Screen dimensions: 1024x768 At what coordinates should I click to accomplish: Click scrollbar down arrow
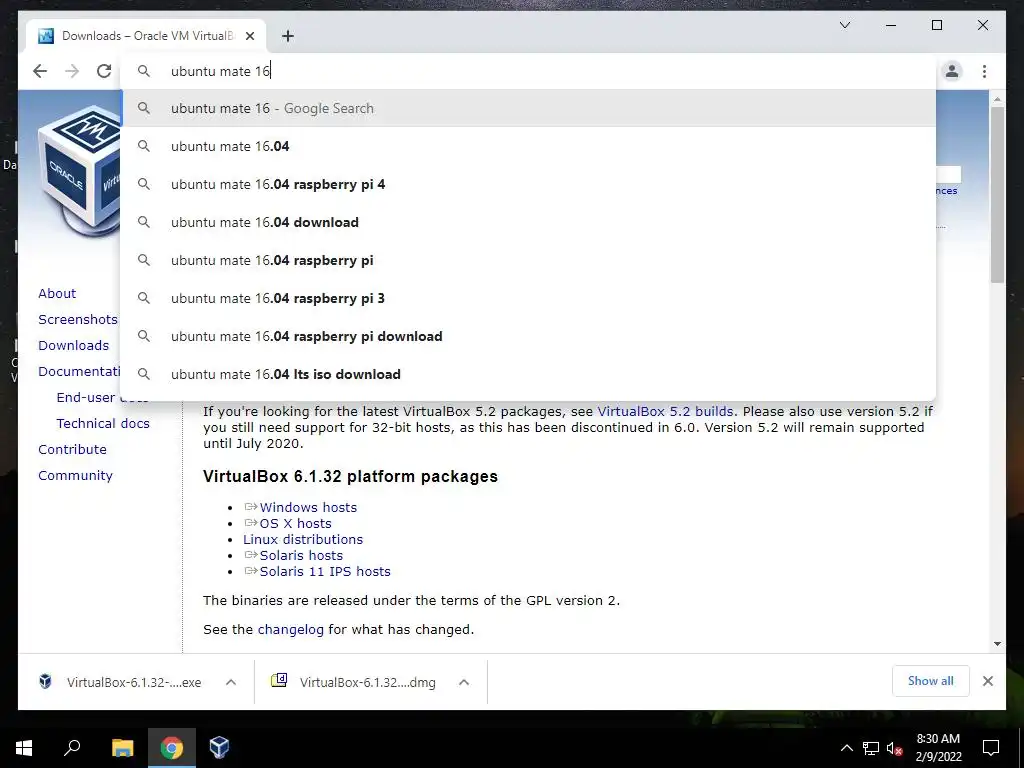997,644
